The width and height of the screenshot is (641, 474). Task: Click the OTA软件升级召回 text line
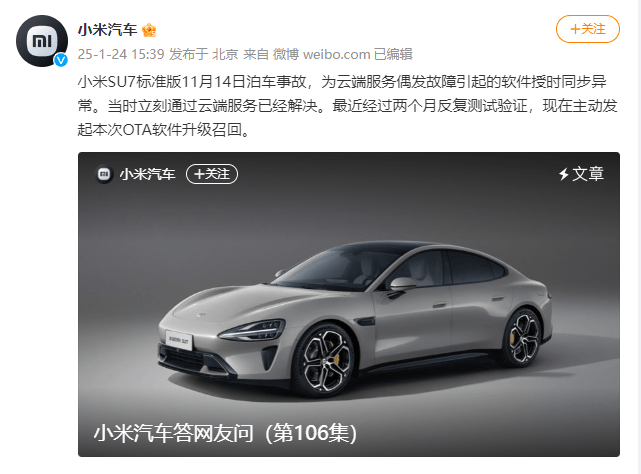tap(164, 130)
